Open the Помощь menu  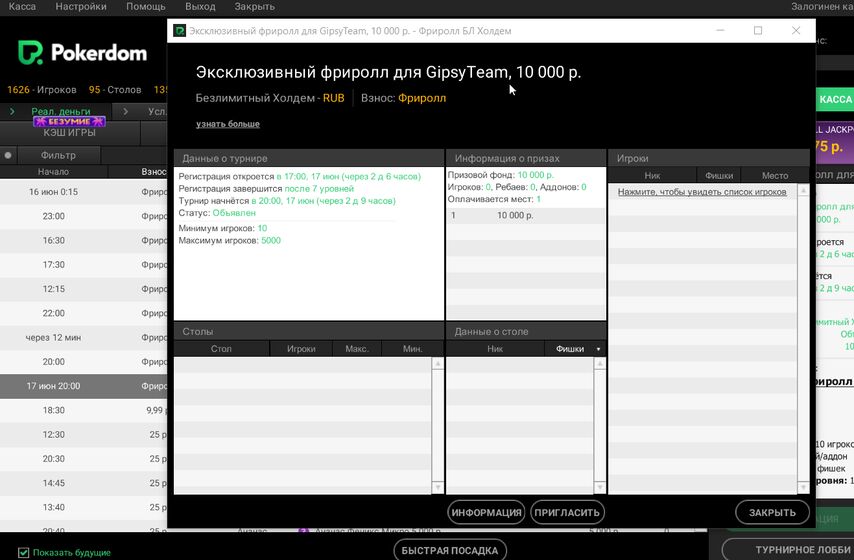coord(146,7)
